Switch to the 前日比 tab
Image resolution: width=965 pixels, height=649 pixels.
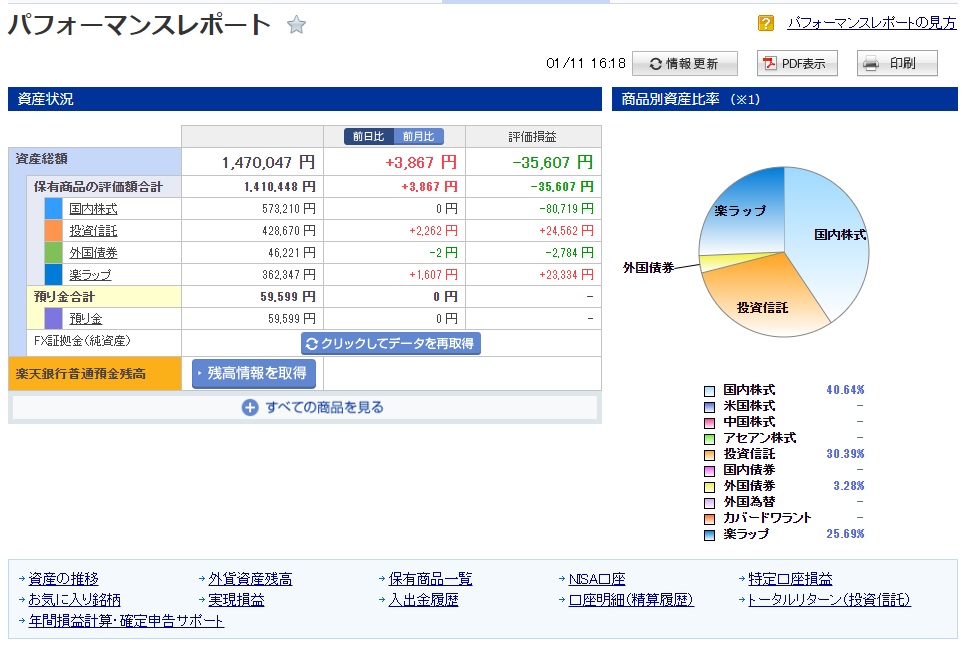pyautogui.click(x=369, y=137)
